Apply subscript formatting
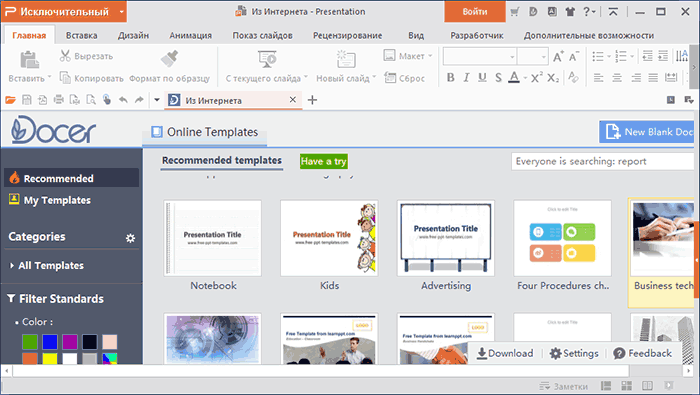700x395 pixels. 553,78
